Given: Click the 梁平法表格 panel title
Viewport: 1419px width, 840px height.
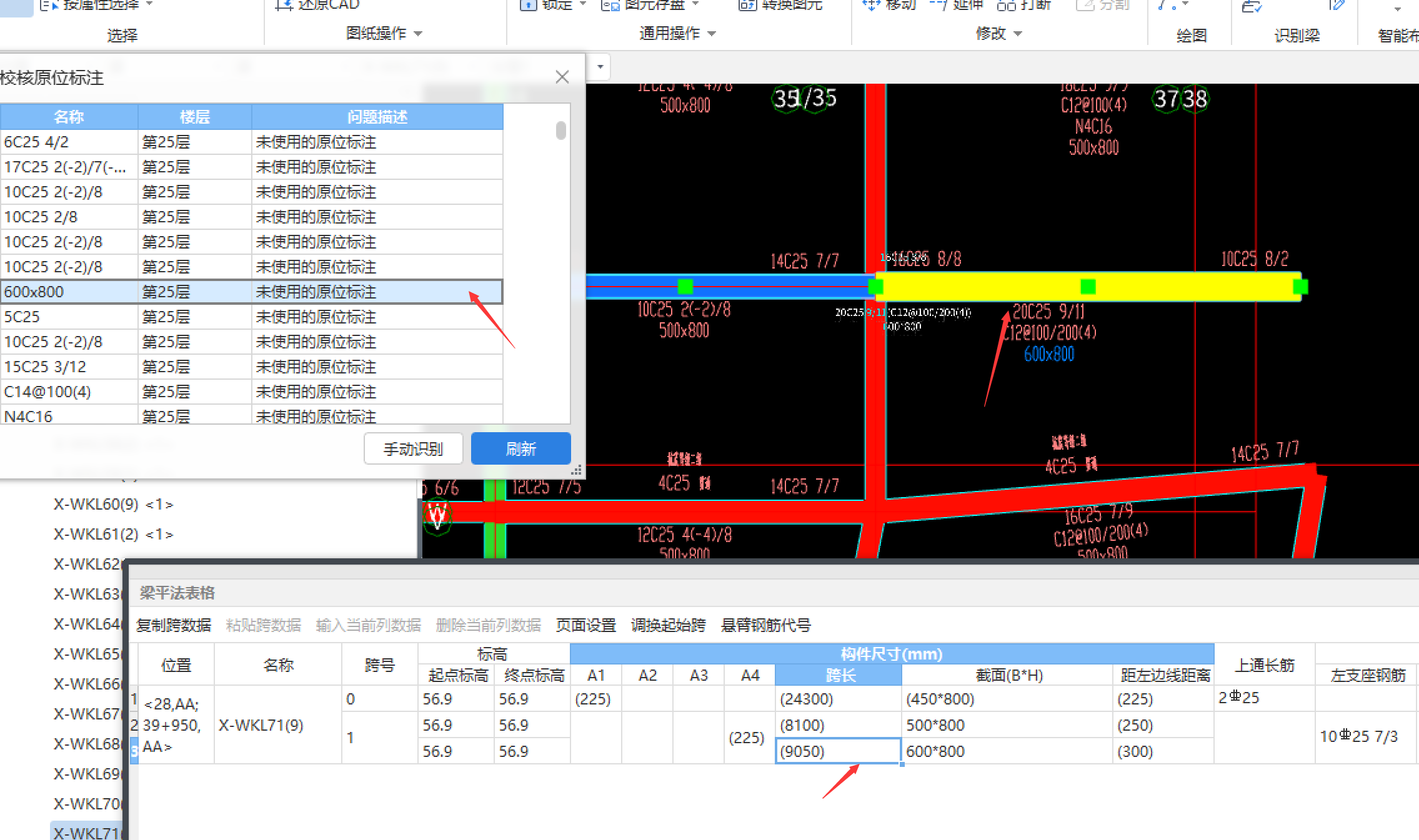Looking at the screenshot, I should [x=177, y=593].
